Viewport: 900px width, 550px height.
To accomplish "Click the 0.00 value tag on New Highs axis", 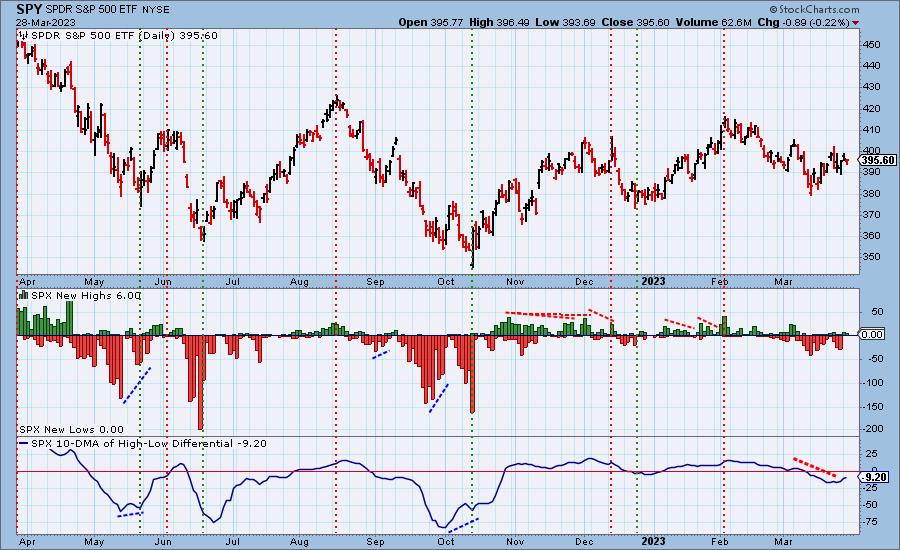I will click(872, 334).
